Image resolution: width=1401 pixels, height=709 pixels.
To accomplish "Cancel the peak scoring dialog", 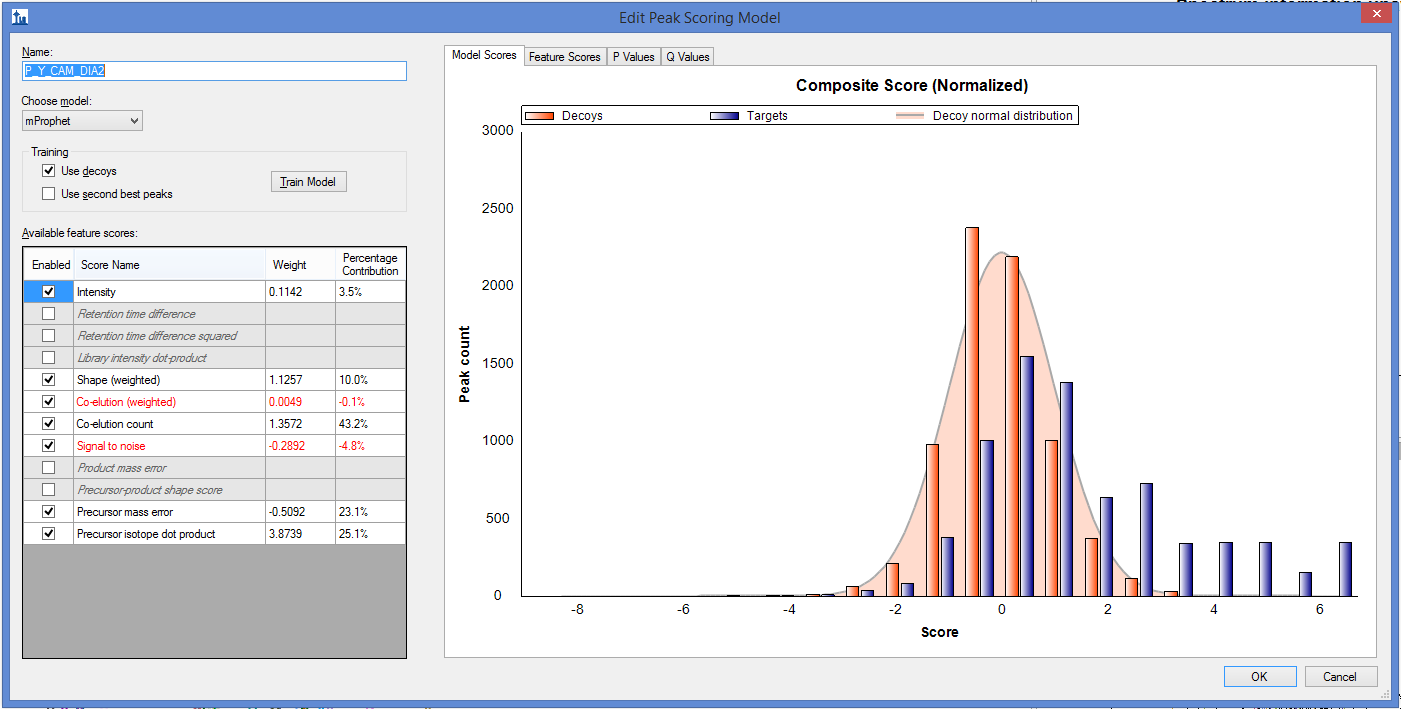I will pyautogui.click(x=1340, y=677).
